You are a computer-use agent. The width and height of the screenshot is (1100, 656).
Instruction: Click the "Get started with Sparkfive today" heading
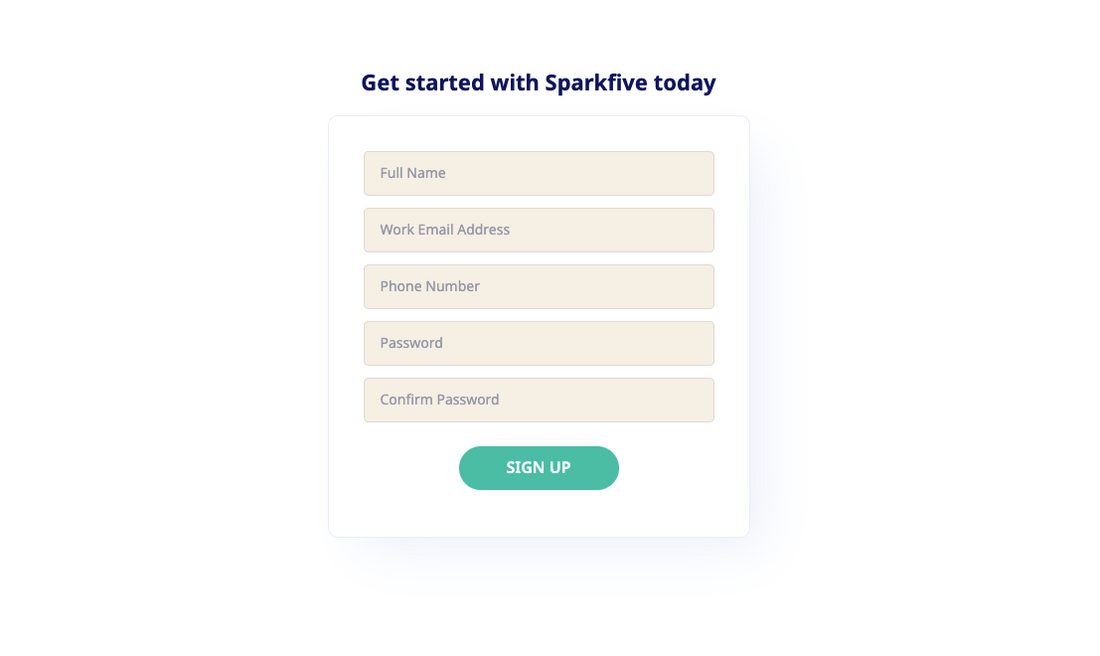pos(538,82)
